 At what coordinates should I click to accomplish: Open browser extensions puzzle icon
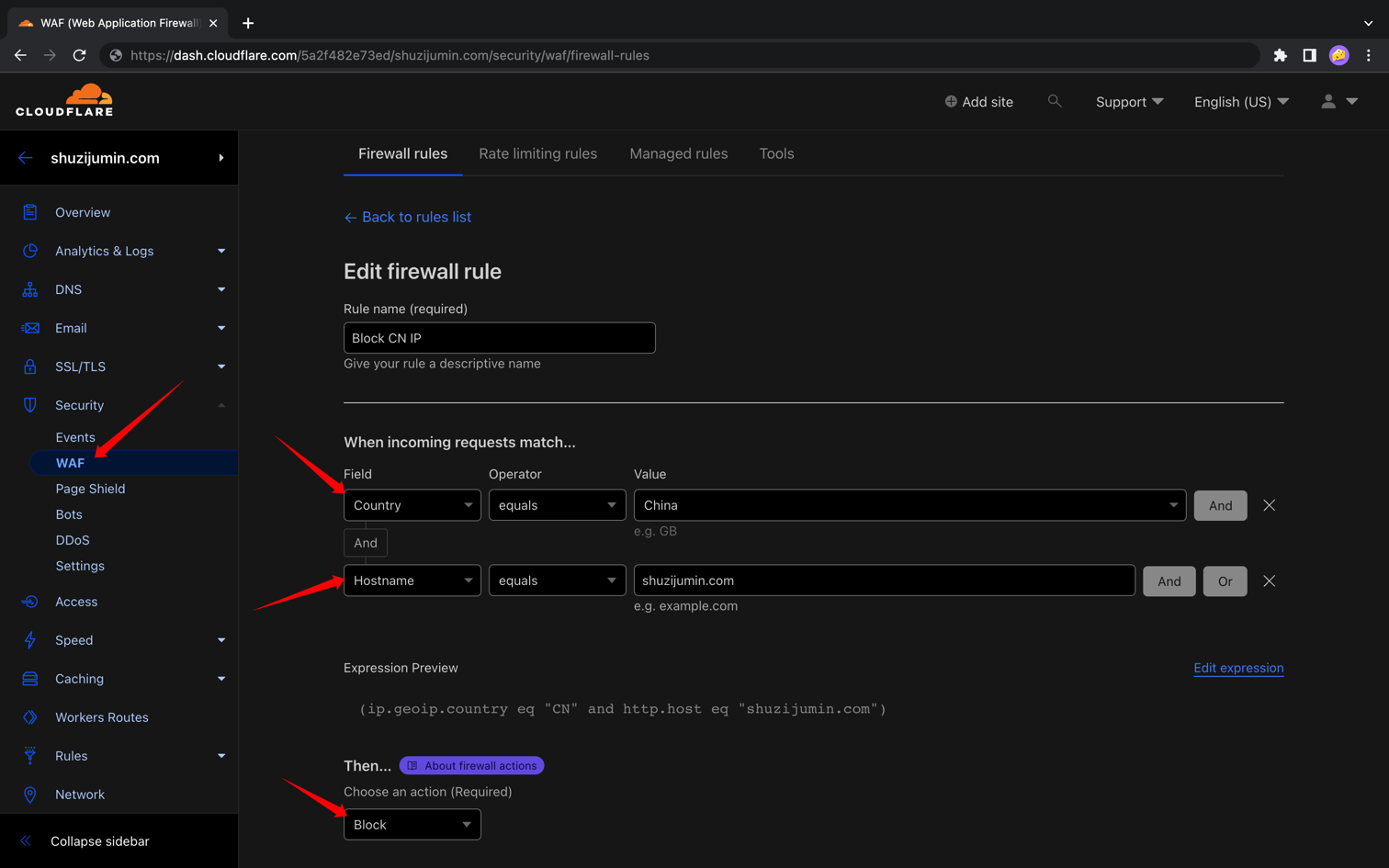pos(1281,55)
